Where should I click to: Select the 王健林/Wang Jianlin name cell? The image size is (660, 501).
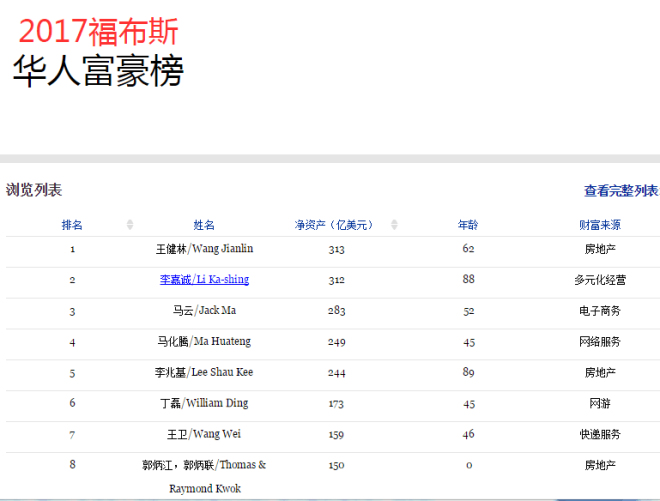point(205,249)
